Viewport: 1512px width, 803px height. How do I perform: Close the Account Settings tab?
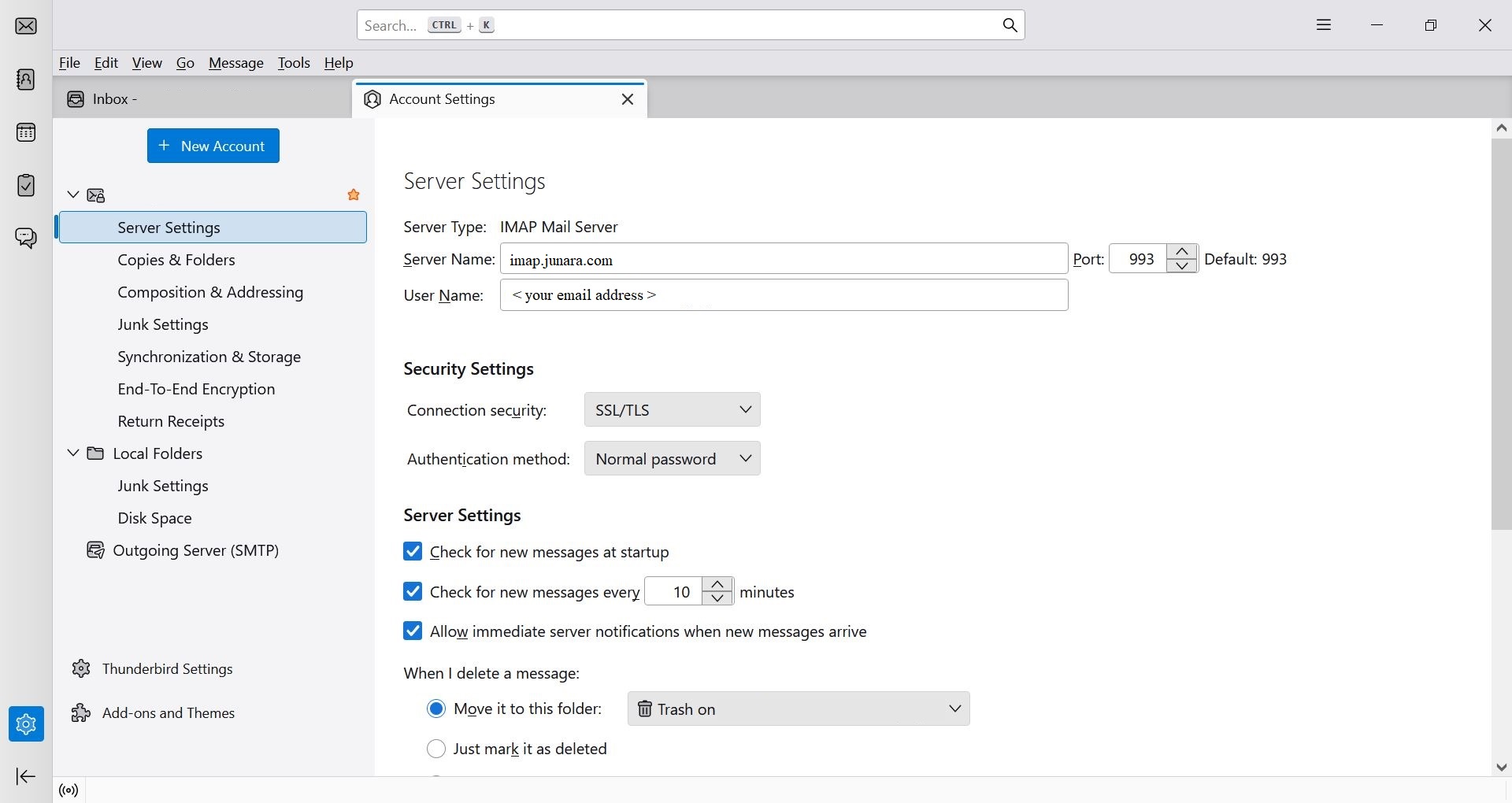pos(628,99)
